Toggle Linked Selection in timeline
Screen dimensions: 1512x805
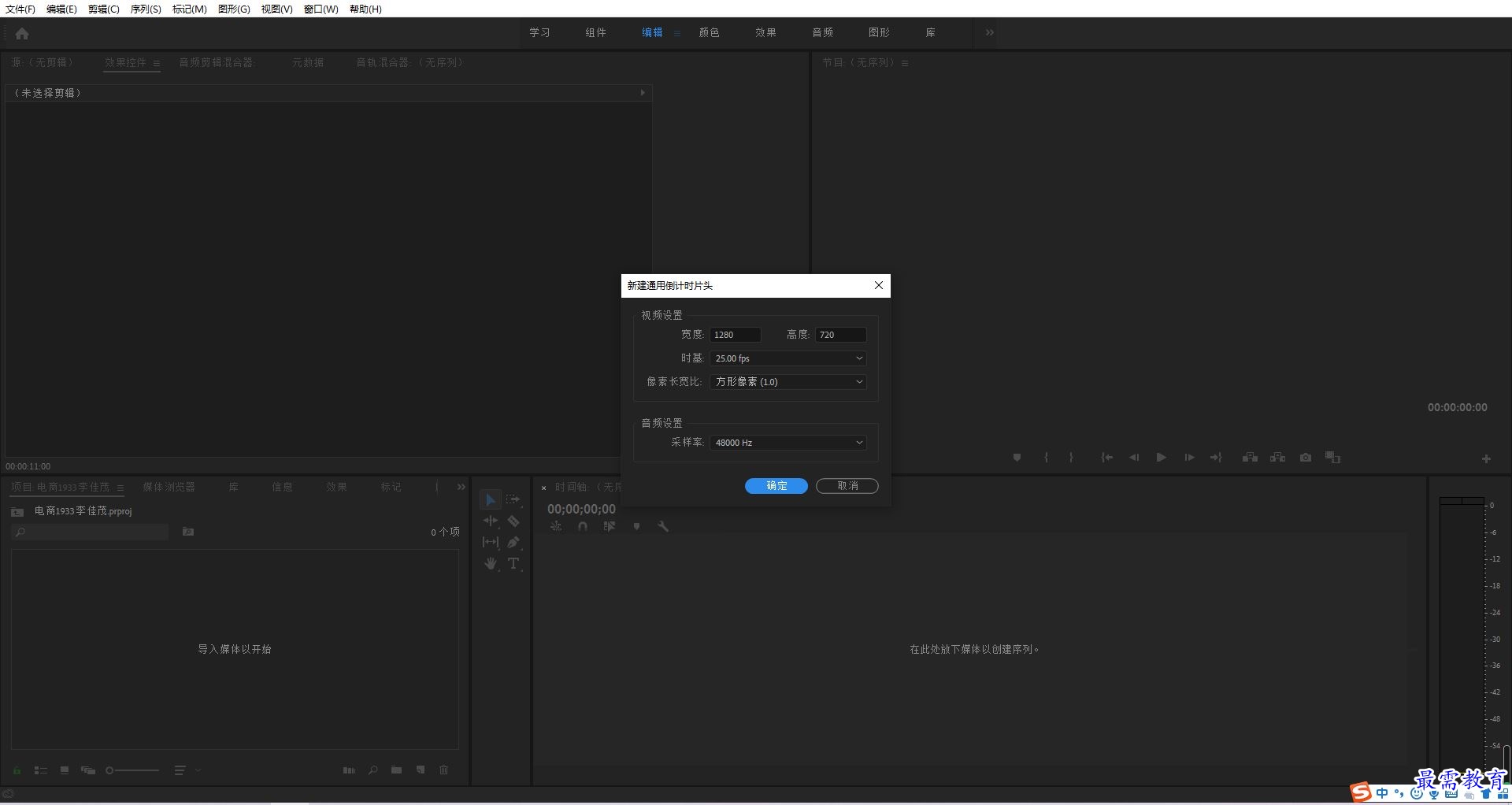(x=609, y=526)
